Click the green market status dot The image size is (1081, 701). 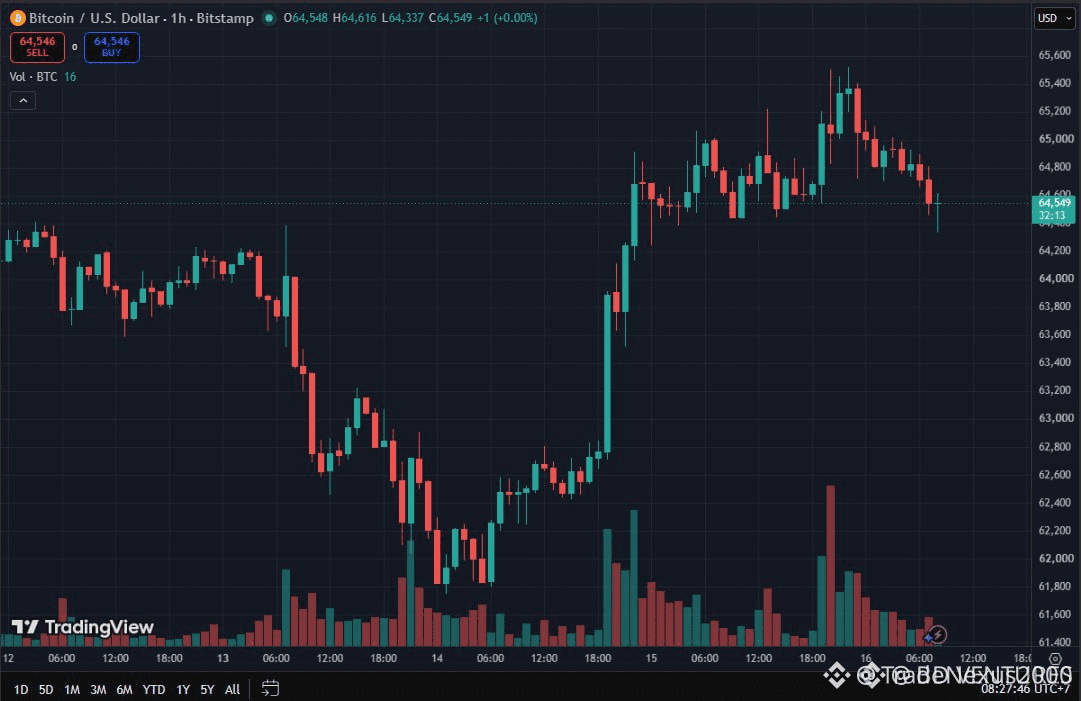click(269, 18)
